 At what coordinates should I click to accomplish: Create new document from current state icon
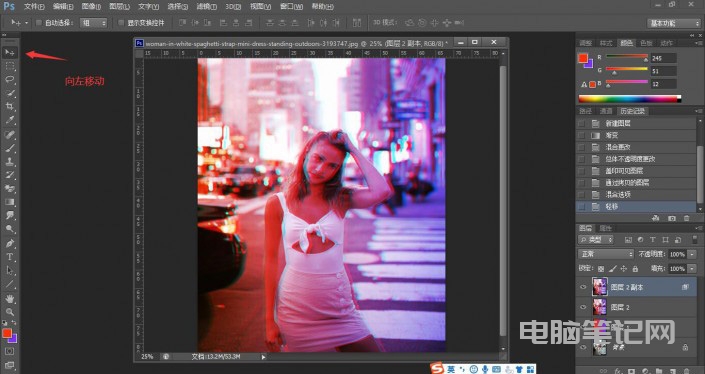click(656, 218)
